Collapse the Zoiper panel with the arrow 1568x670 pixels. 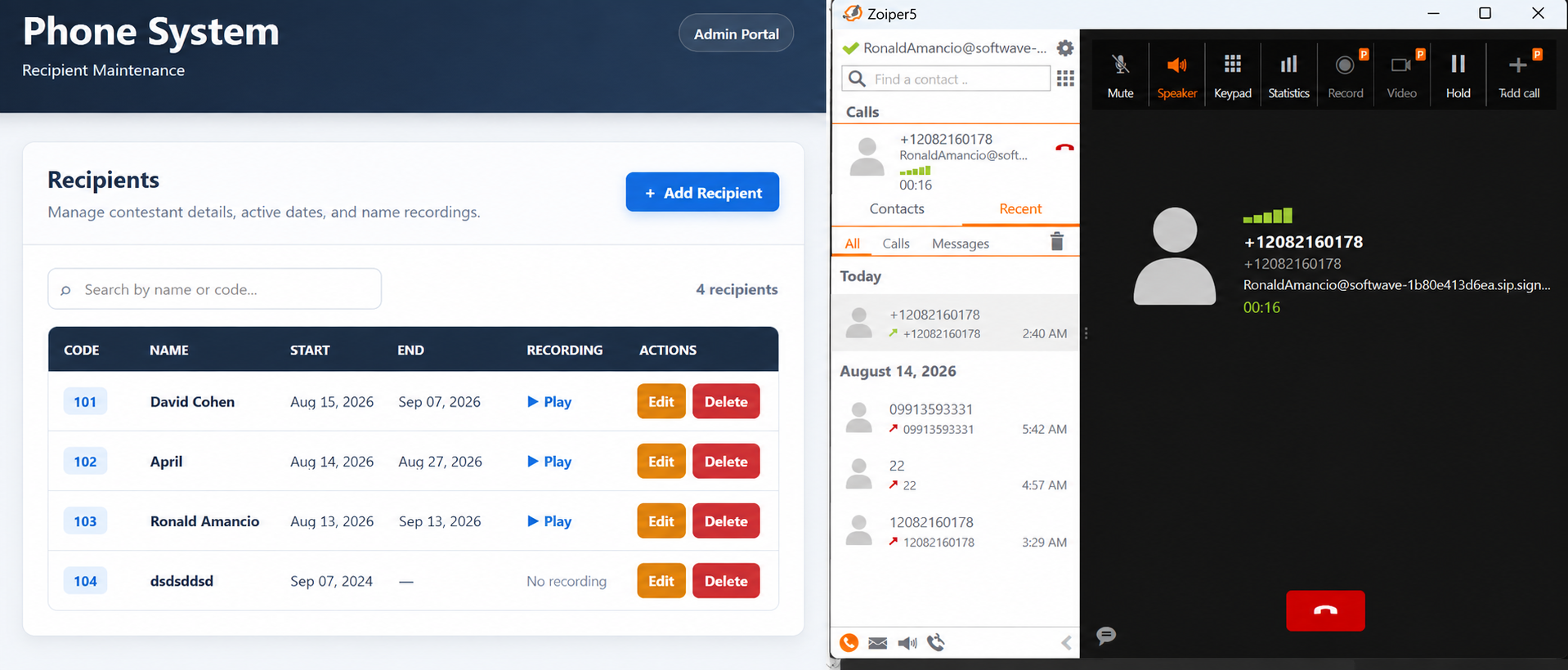(x=1066, y=643)
